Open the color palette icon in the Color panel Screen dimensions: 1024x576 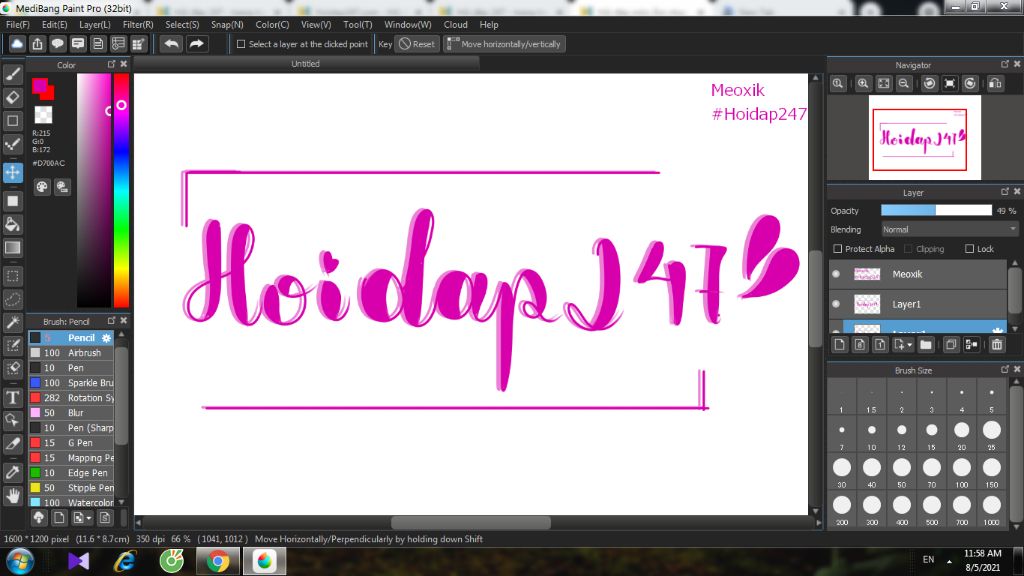click(42, 187)
